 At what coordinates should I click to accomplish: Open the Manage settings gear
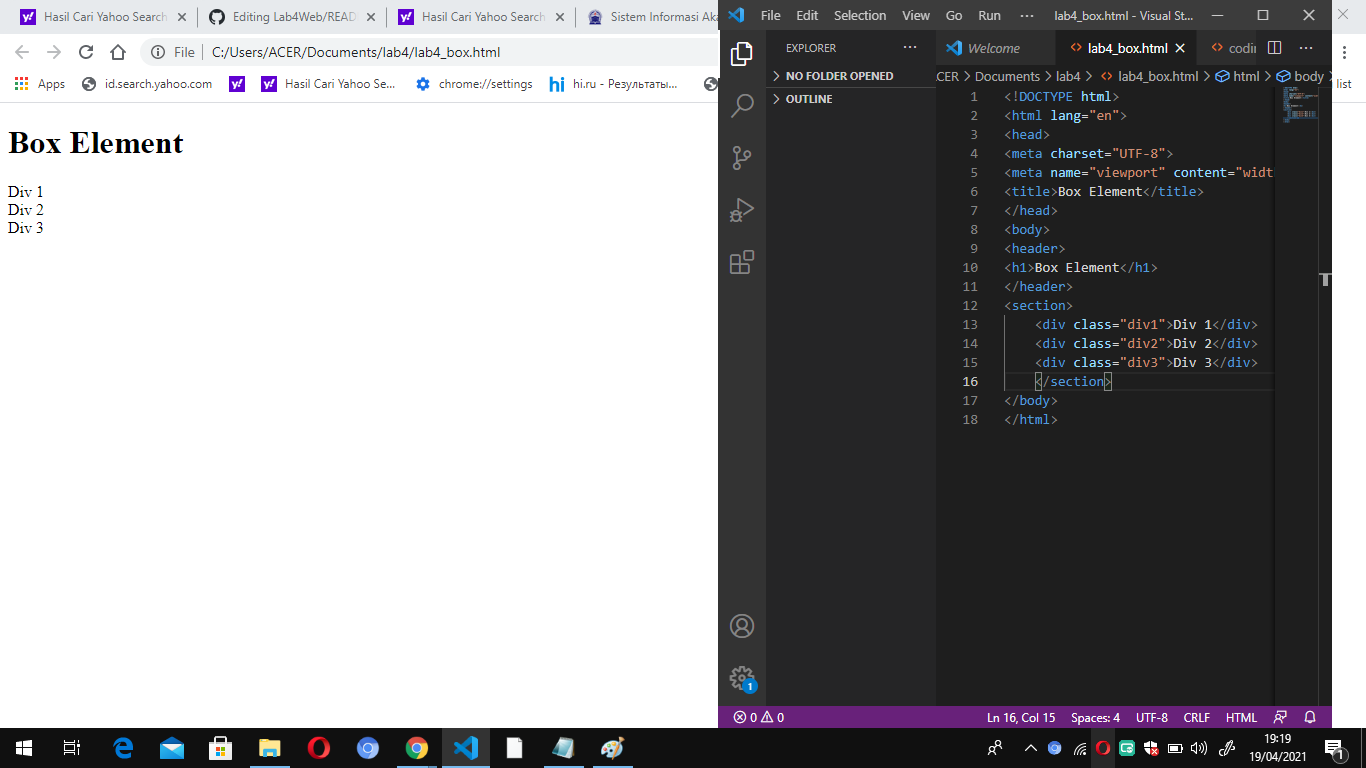(741, 676)
